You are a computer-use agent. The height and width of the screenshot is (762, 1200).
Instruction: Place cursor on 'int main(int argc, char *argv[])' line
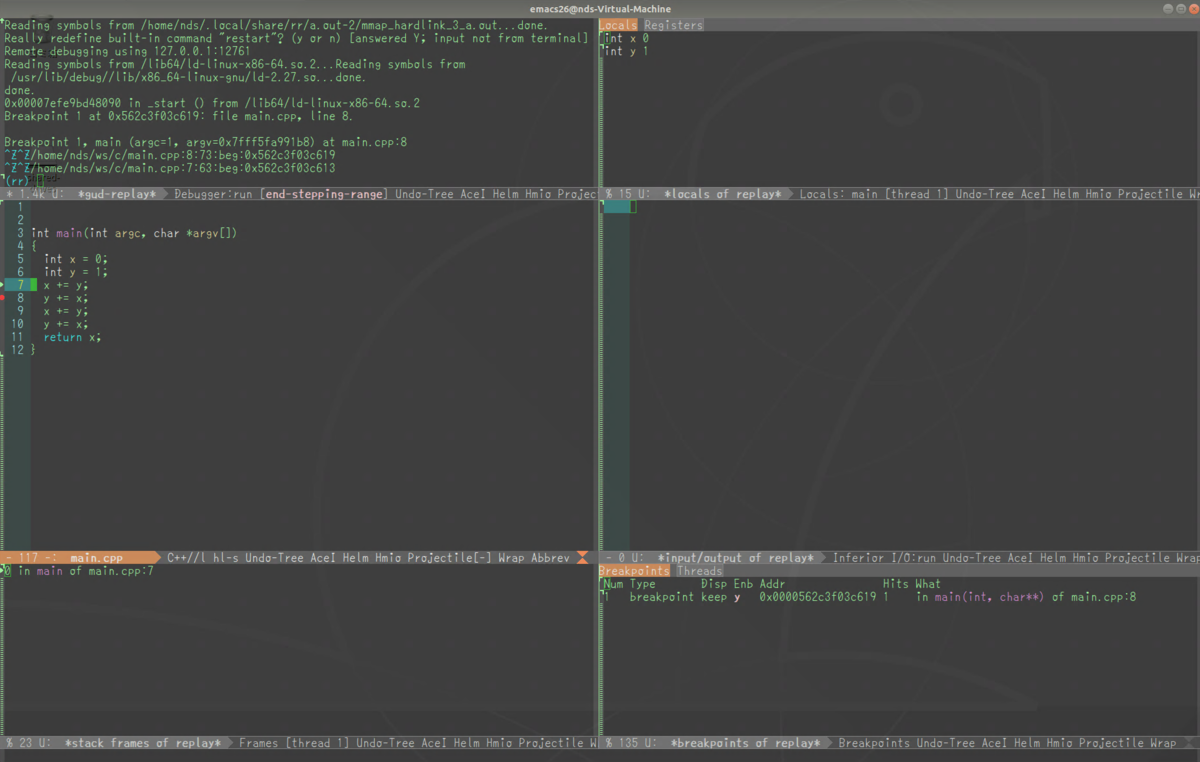tap(134, 233)
